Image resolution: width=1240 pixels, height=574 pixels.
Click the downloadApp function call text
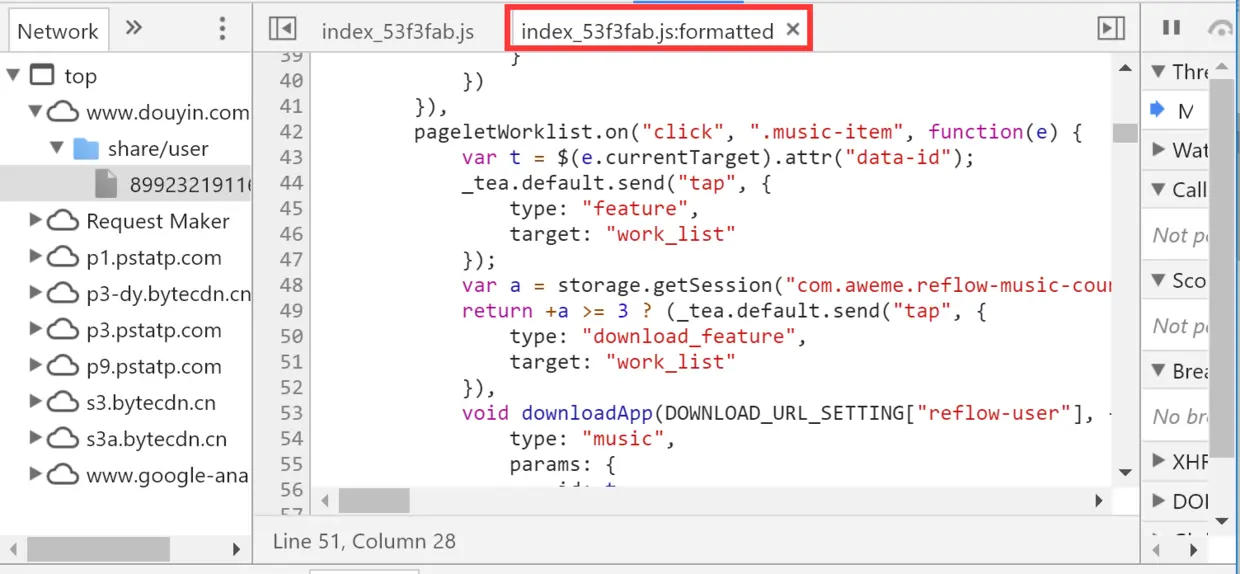click(x=586, y=413)
